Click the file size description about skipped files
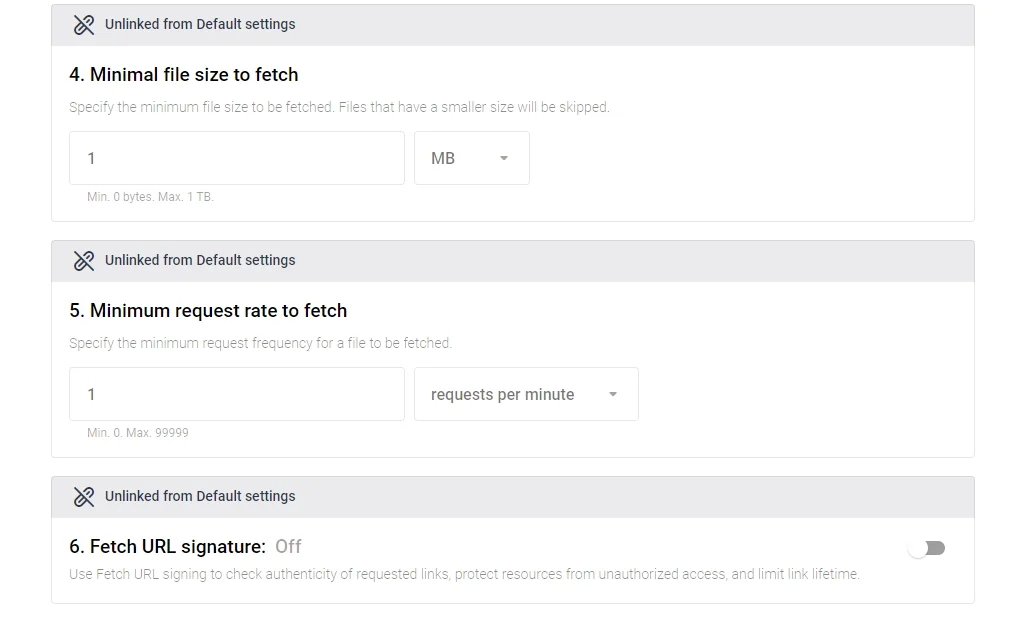The image size is (1036, 628). coord(339,107)
